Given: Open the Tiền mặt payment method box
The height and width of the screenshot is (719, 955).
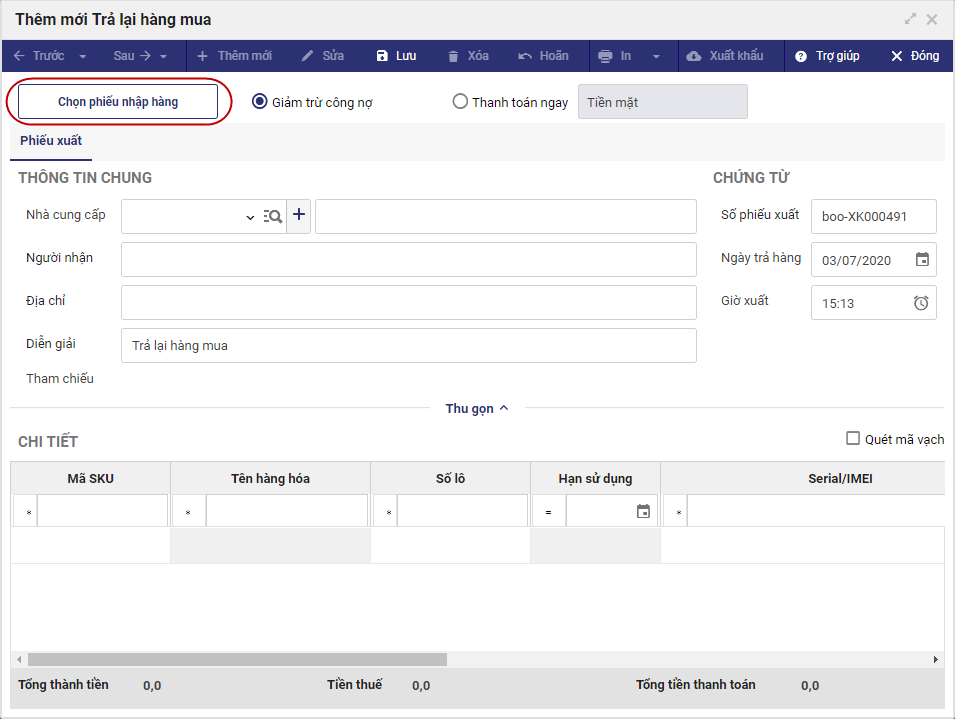Looking at the screenshot, I should (663, 102).
